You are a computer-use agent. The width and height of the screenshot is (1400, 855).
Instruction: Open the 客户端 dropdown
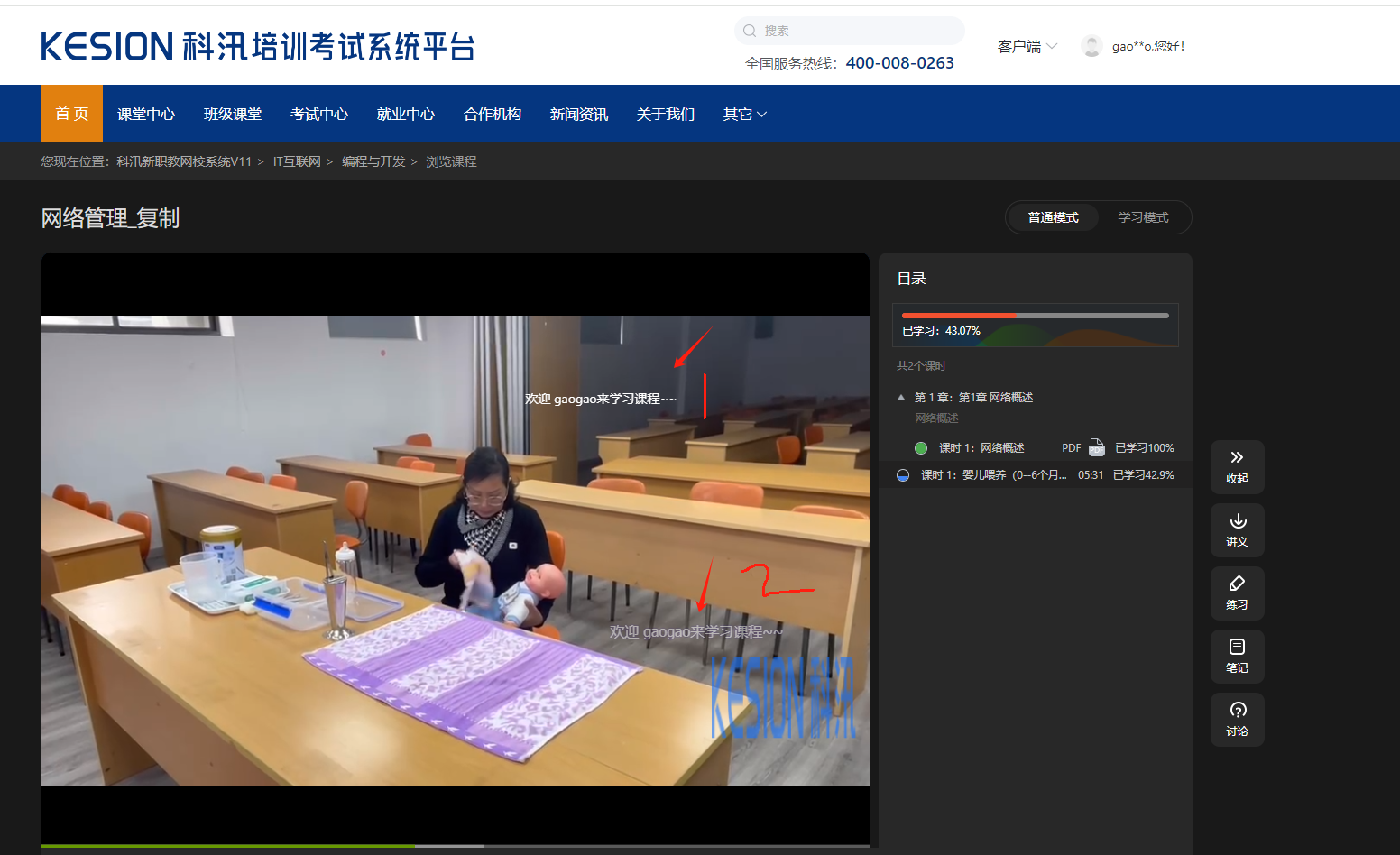tap(1027, 46)
